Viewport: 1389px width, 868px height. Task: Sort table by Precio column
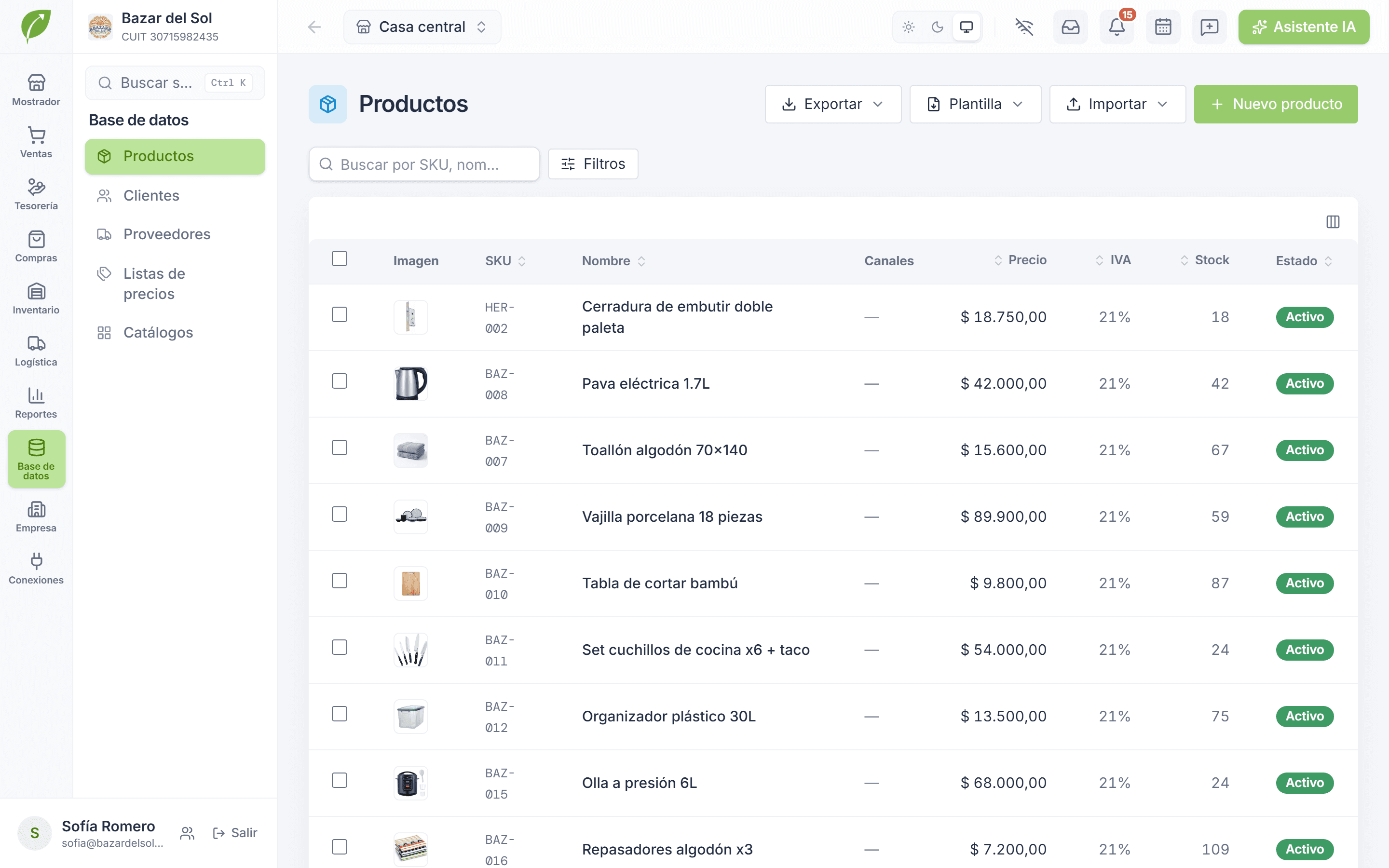1020,260
